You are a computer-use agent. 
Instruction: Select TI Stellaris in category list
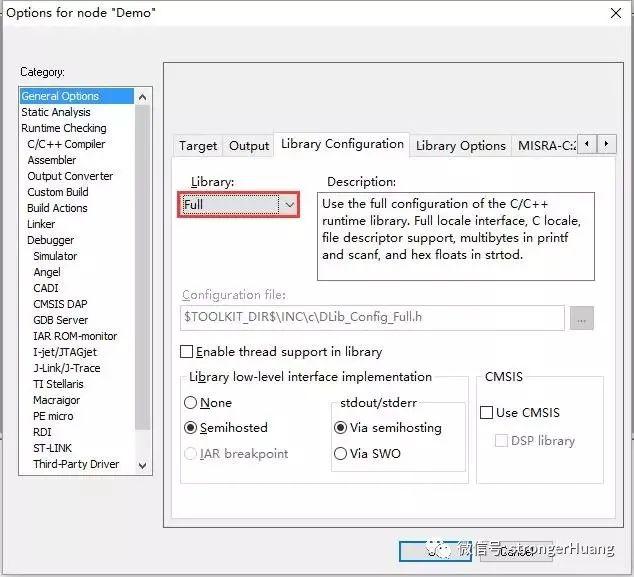pyautogui.click(x=77, y=384)
